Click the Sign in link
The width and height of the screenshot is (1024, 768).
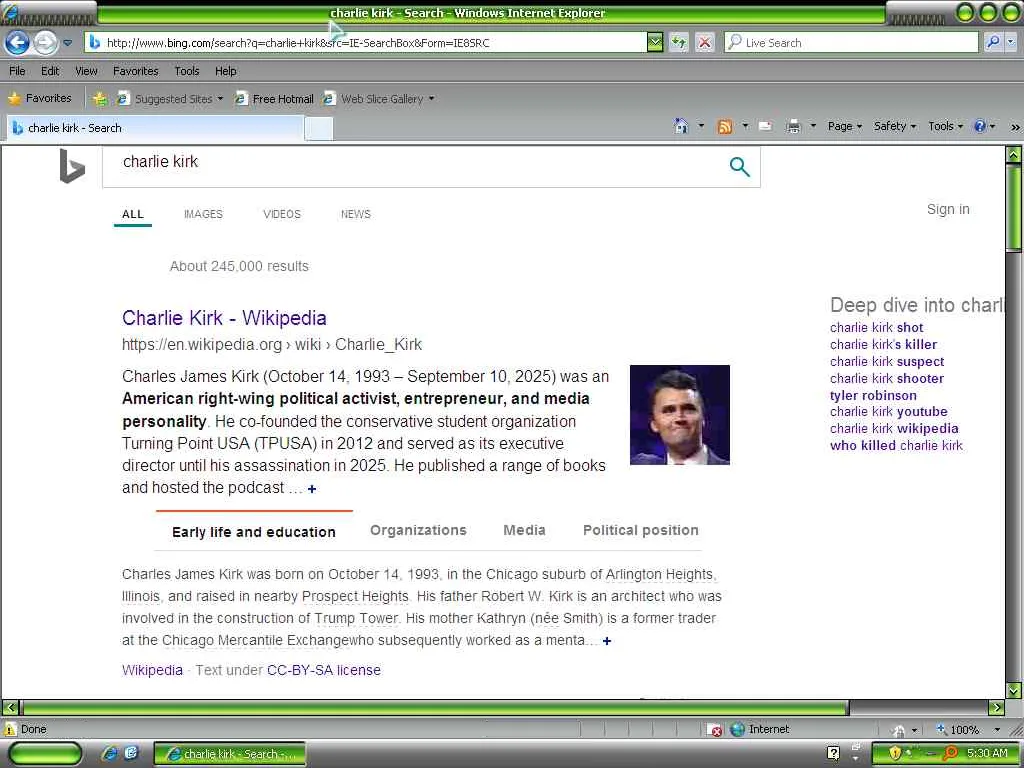pyautogui.click(x=948, y=209)
